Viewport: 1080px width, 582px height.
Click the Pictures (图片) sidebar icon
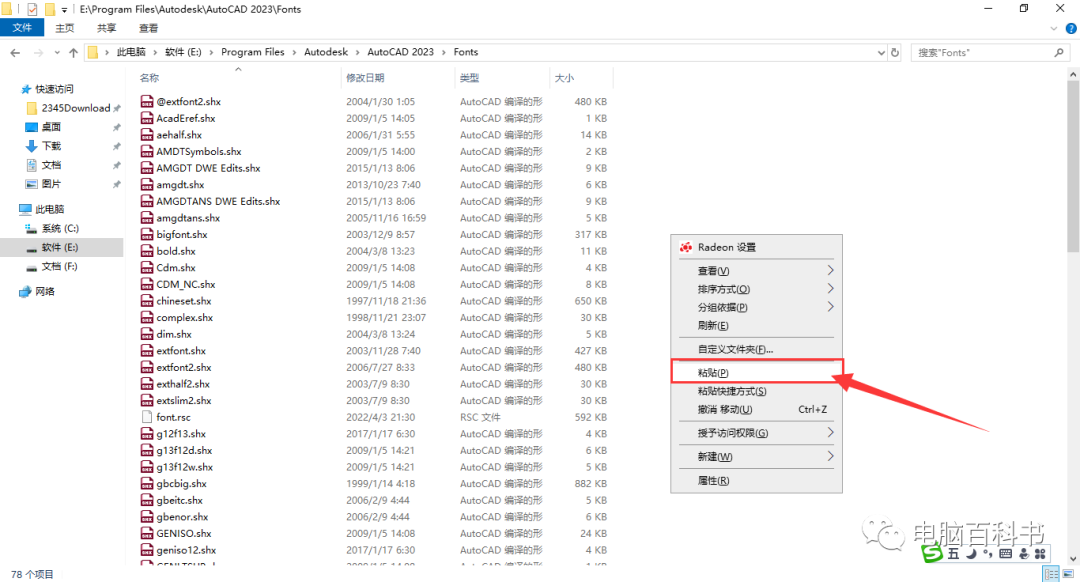(x=31, y=184)
